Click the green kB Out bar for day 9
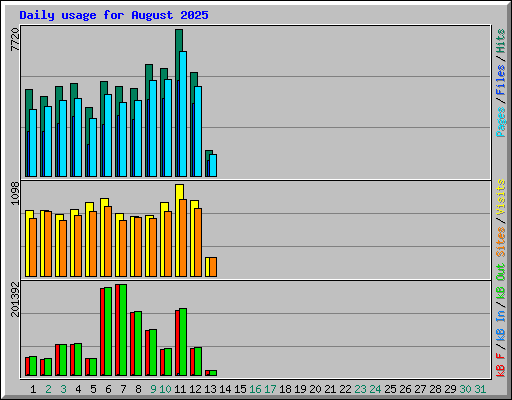This screenshot has height=400, width=512. [x=153, y=352]
